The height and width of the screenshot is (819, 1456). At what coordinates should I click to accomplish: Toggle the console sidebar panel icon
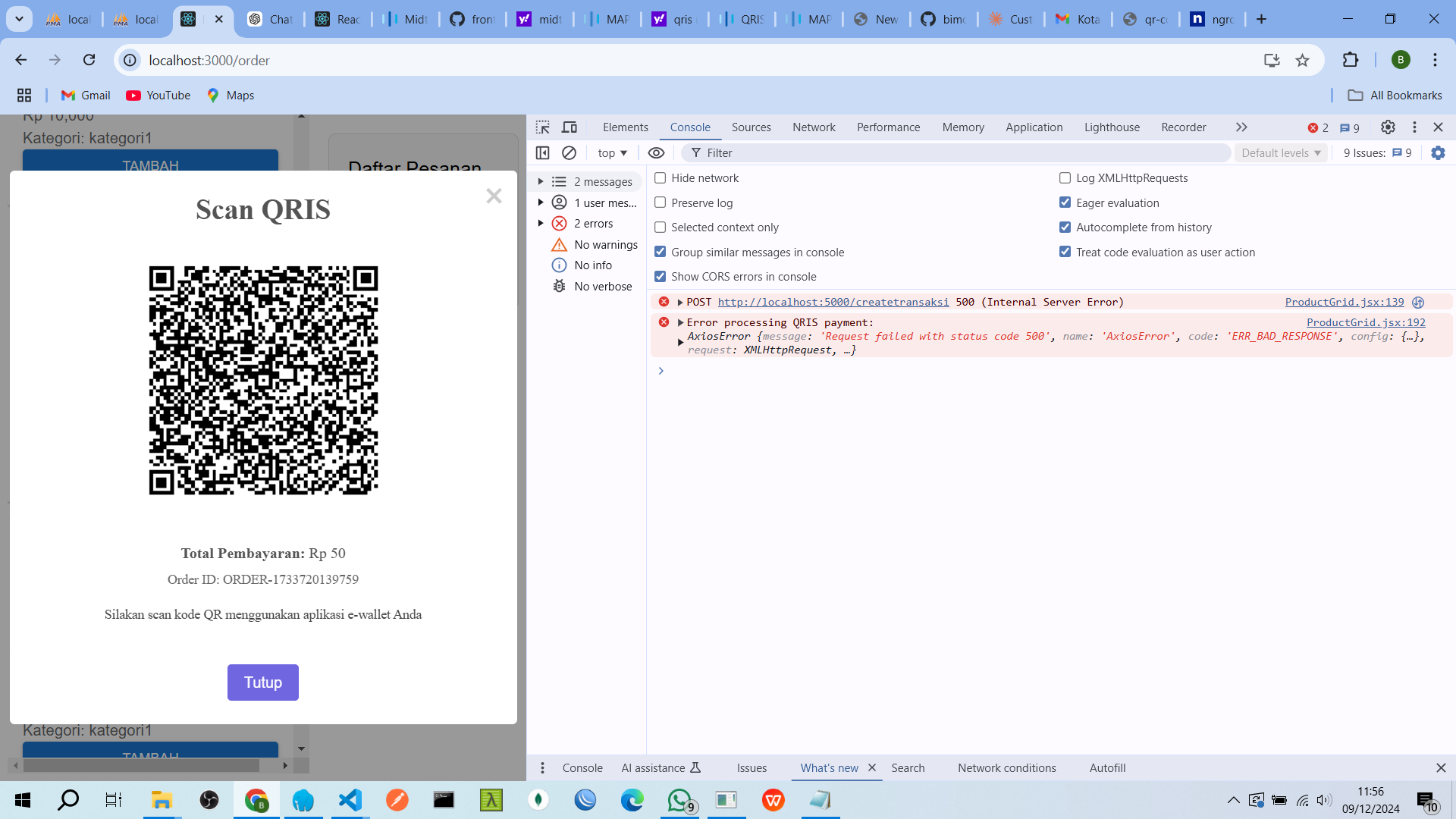(x=543, y=153)
